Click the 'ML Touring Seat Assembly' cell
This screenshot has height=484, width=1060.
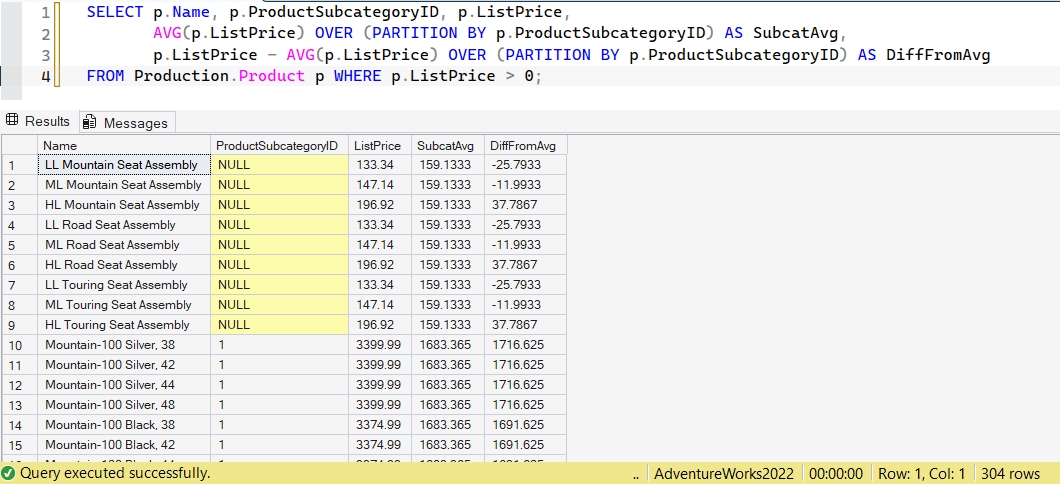[x=124, y=305]
